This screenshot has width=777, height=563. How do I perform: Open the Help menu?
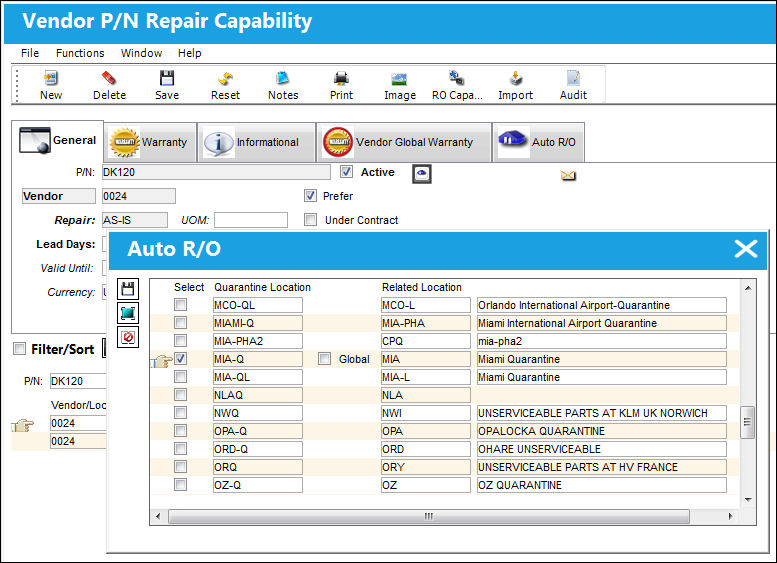189,53
